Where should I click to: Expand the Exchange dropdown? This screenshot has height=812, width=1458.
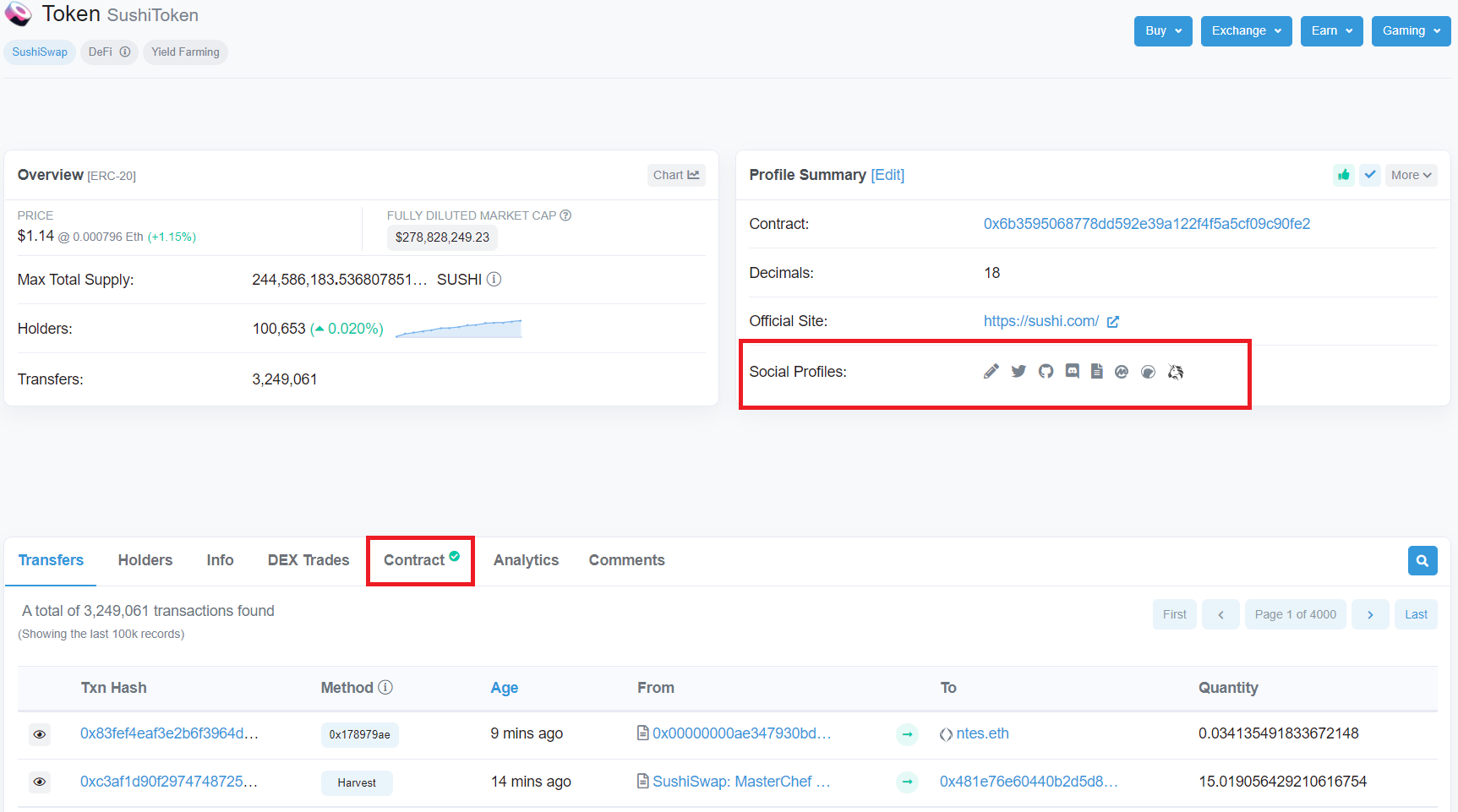tap(1246, 30)
